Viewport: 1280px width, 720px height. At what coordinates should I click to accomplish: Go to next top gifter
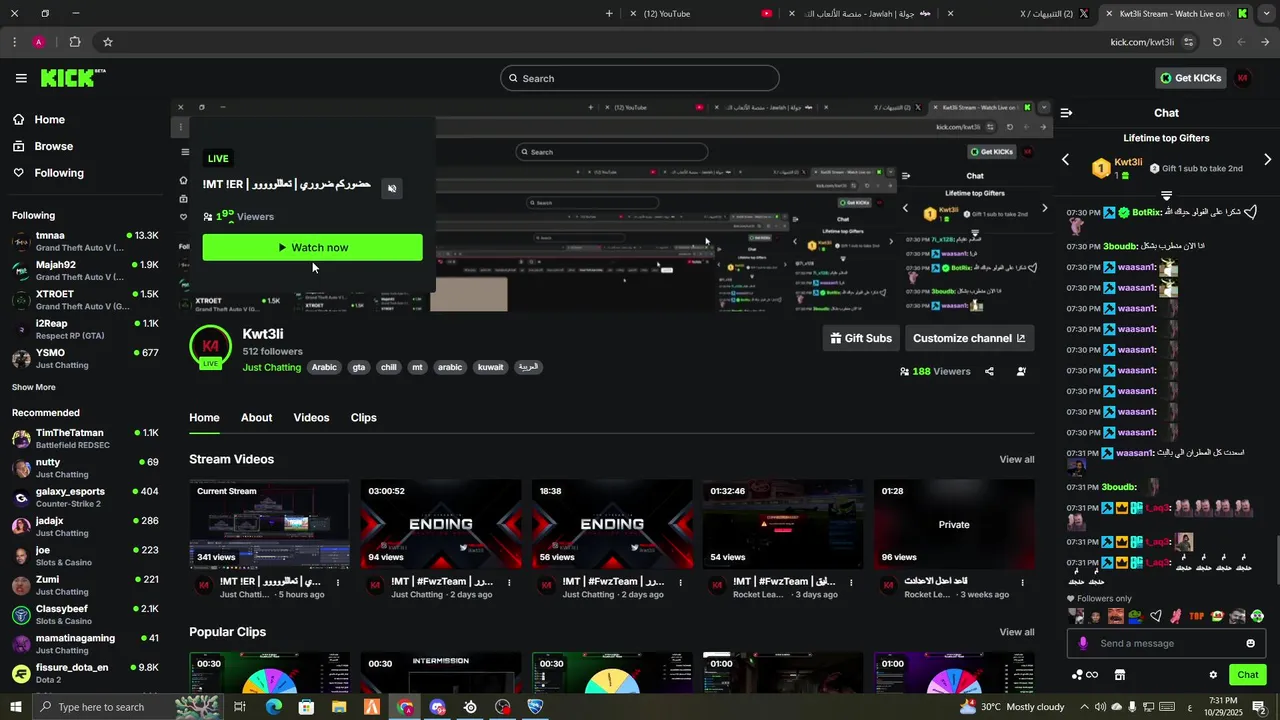point(1268,160)
